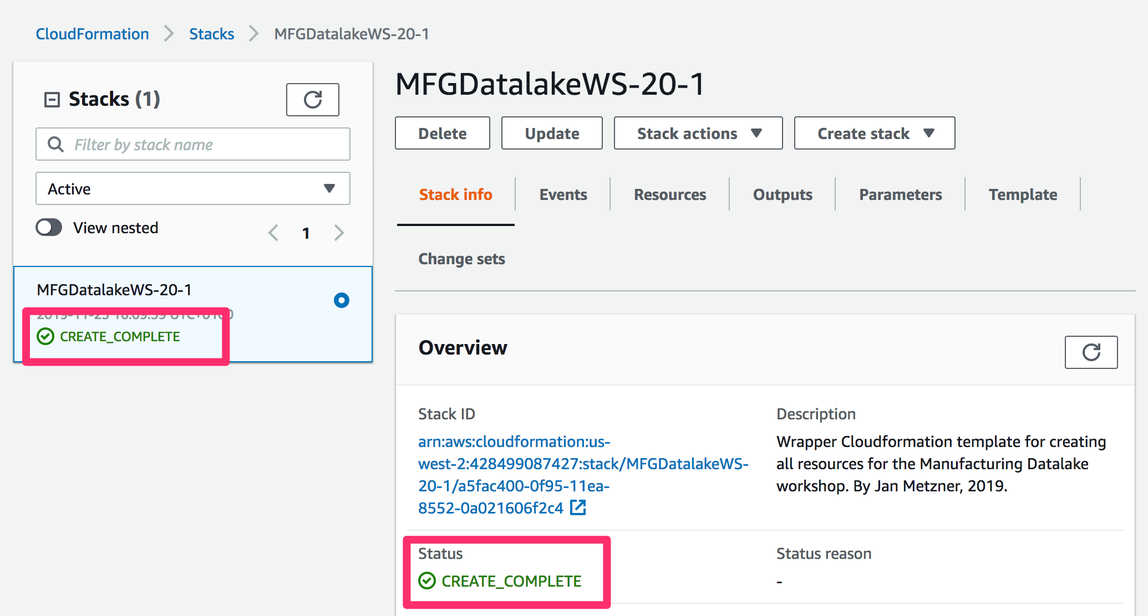This screenshot has width=1148, height=616.
Task: Go to the previous stacks page
Action: click(273, 233)
